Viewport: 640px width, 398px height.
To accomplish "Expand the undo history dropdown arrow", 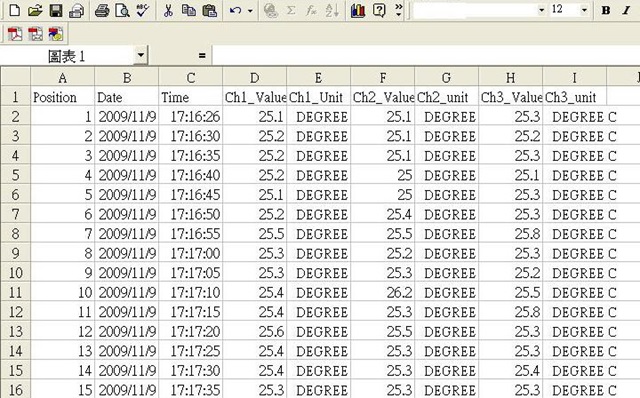I will (x=250, y=11).
